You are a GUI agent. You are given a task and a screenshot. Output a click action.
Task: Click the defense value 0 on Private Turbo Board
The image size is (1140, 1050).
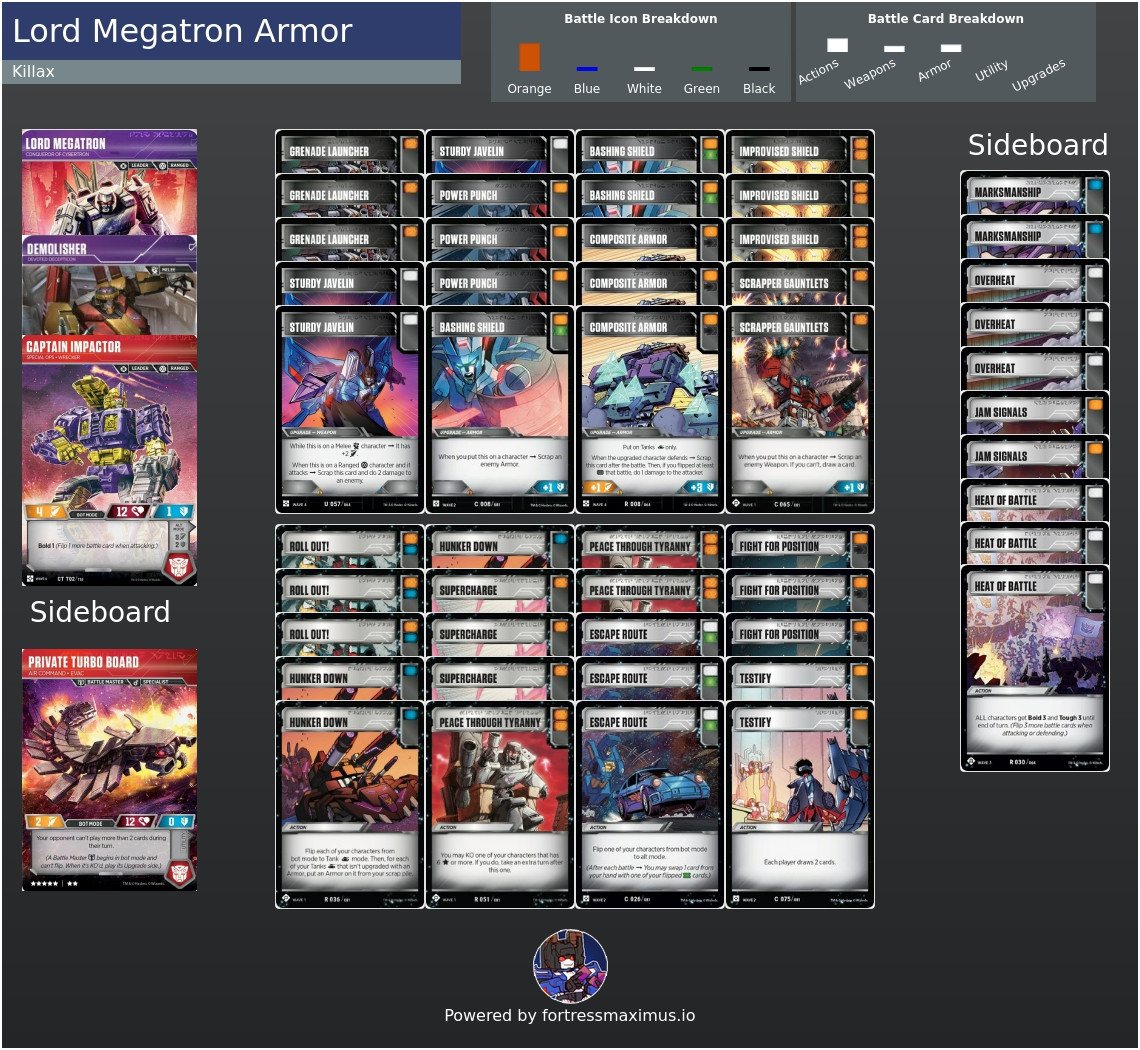(176, 822)
